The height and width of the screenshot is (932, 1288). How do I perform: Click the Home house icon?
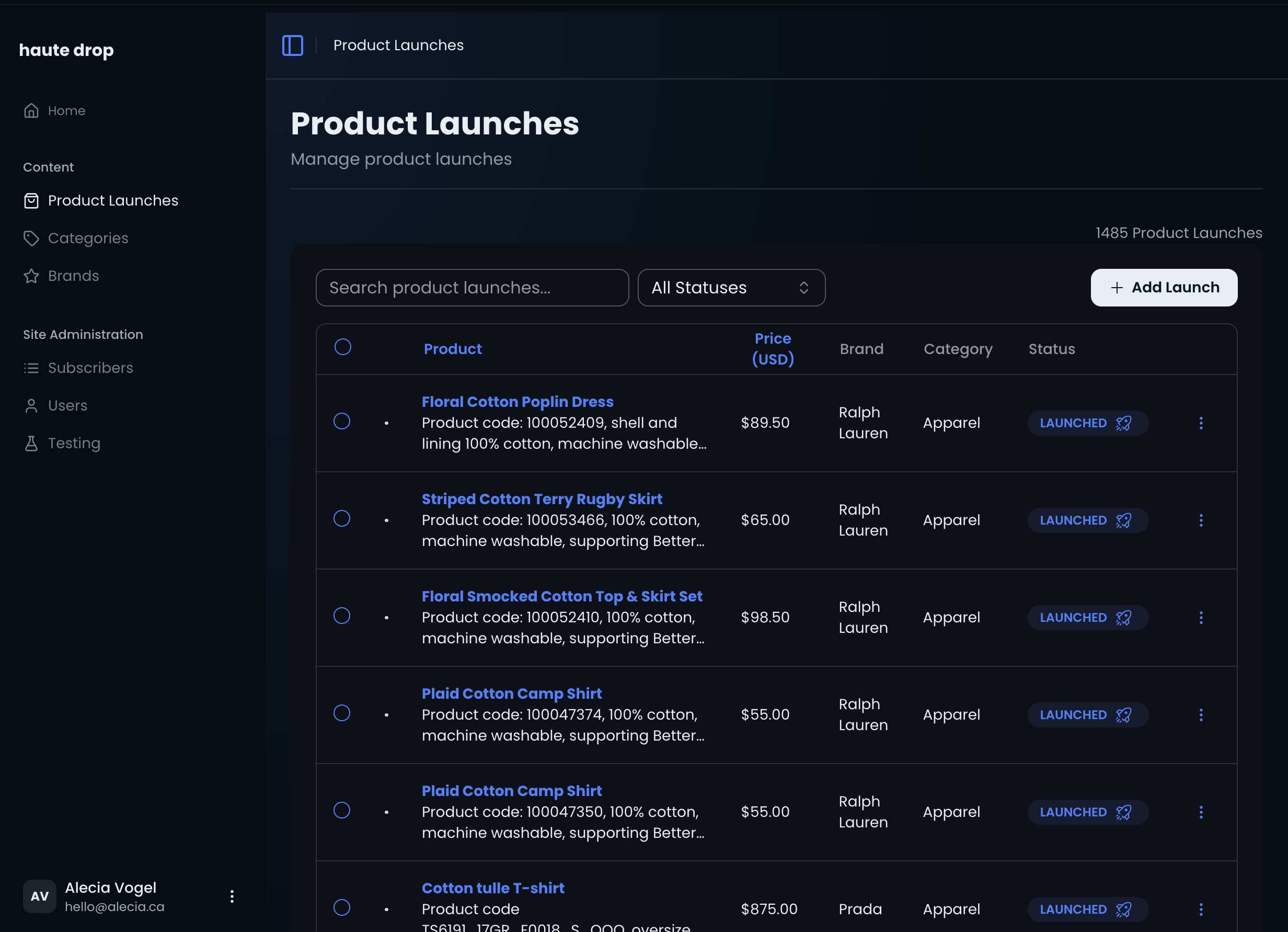tap(31, 110)
